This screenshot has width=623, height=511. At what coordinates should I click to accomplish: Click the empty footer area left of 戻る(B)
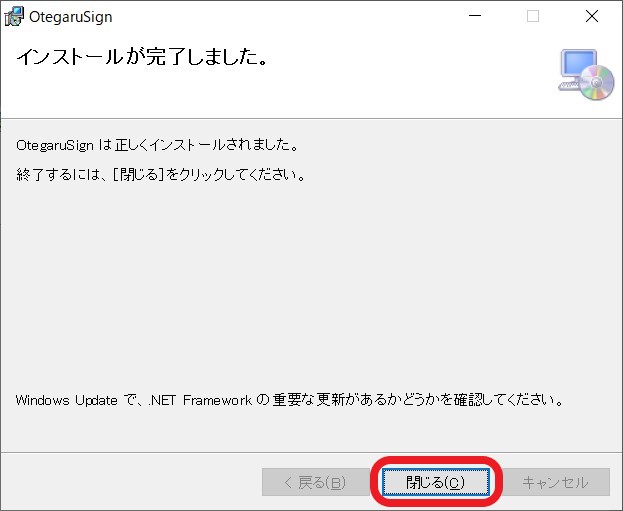[x=130, y=482]
